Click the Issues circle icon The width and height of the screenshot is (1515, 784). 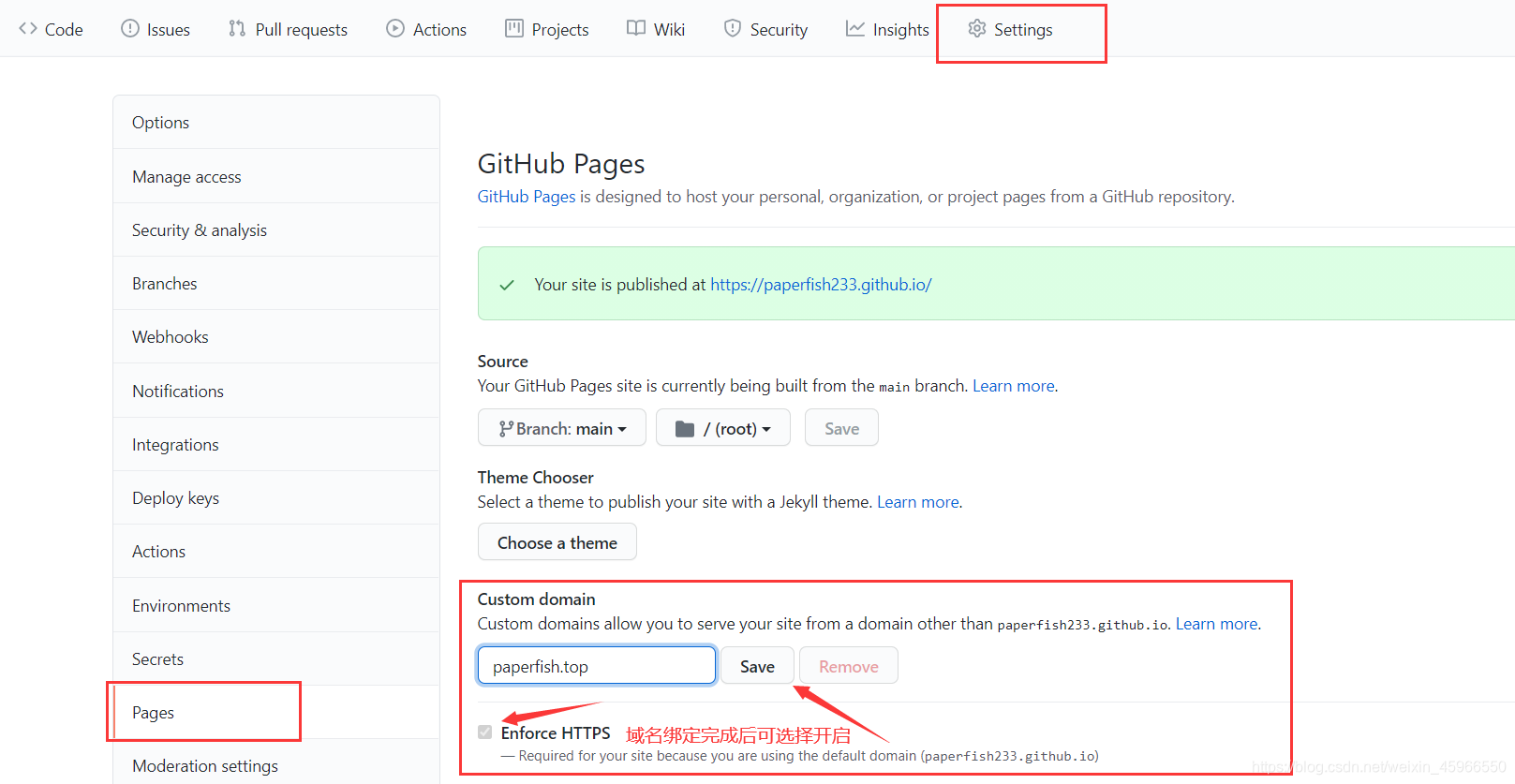[130, 29]
